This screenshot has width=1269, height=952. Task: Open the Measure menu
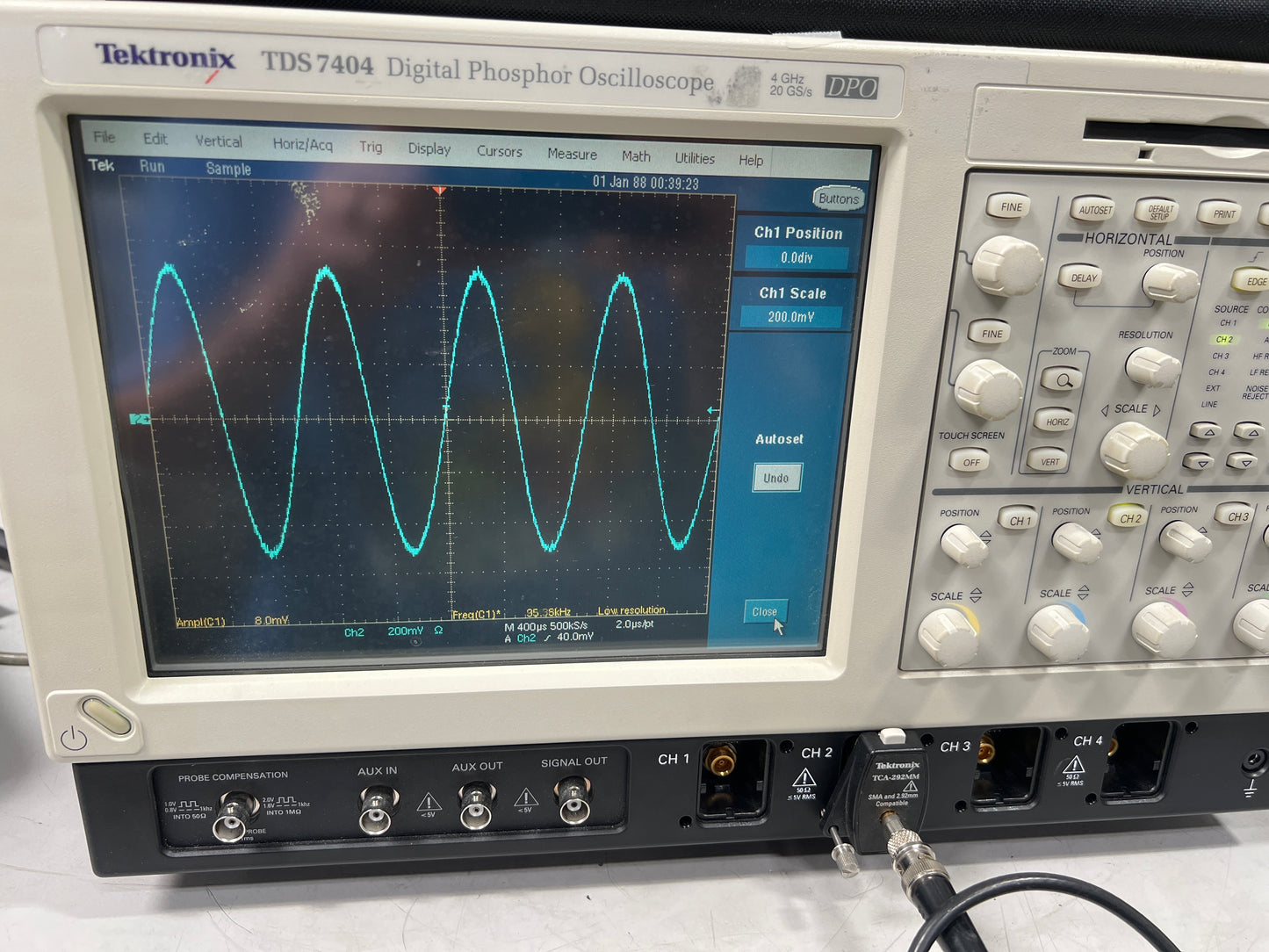click(572, 155)
